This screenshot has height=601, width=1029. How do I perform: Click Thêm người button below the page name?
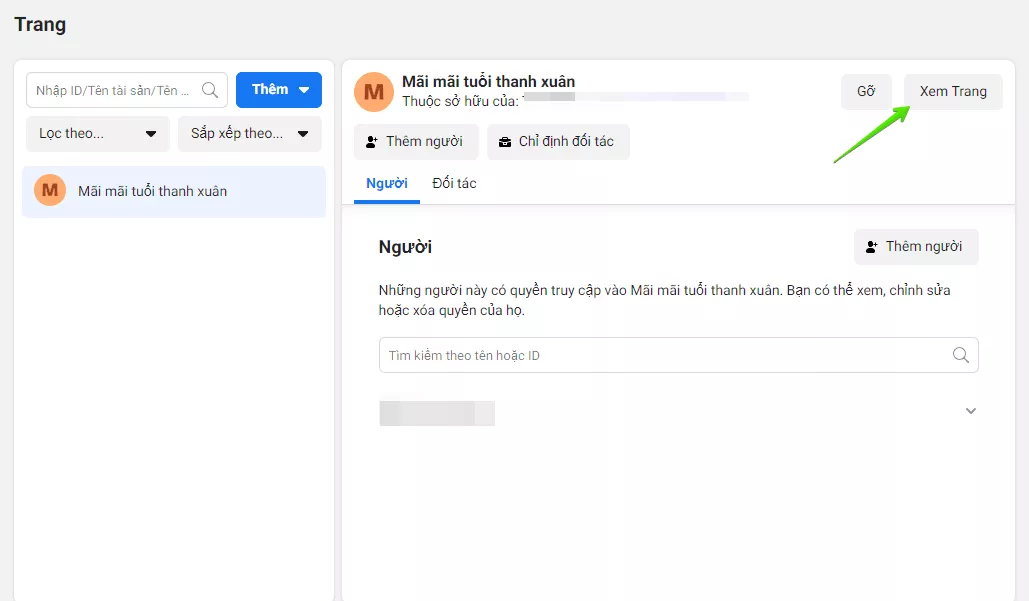pyautogui.click(x=415, y=142)
